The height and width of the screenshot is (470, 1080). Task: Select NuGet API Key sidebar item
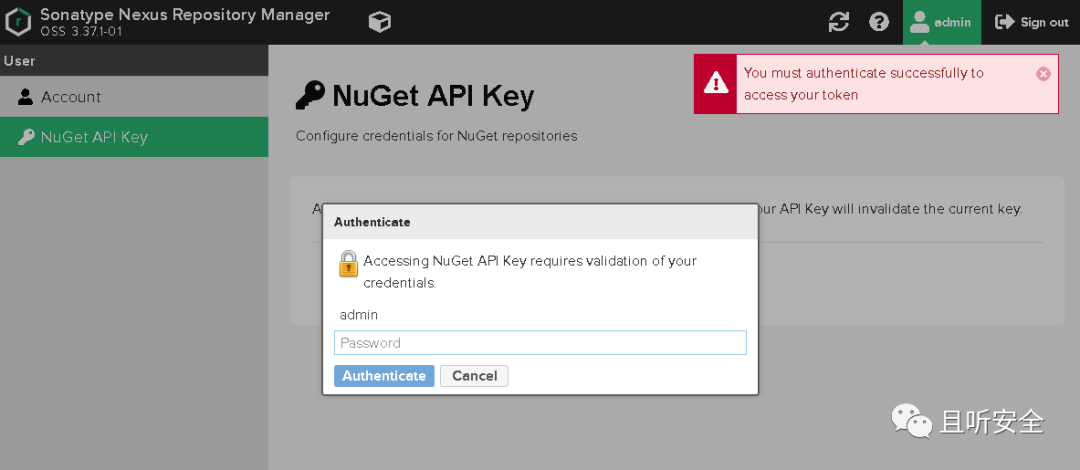point(134,137)
